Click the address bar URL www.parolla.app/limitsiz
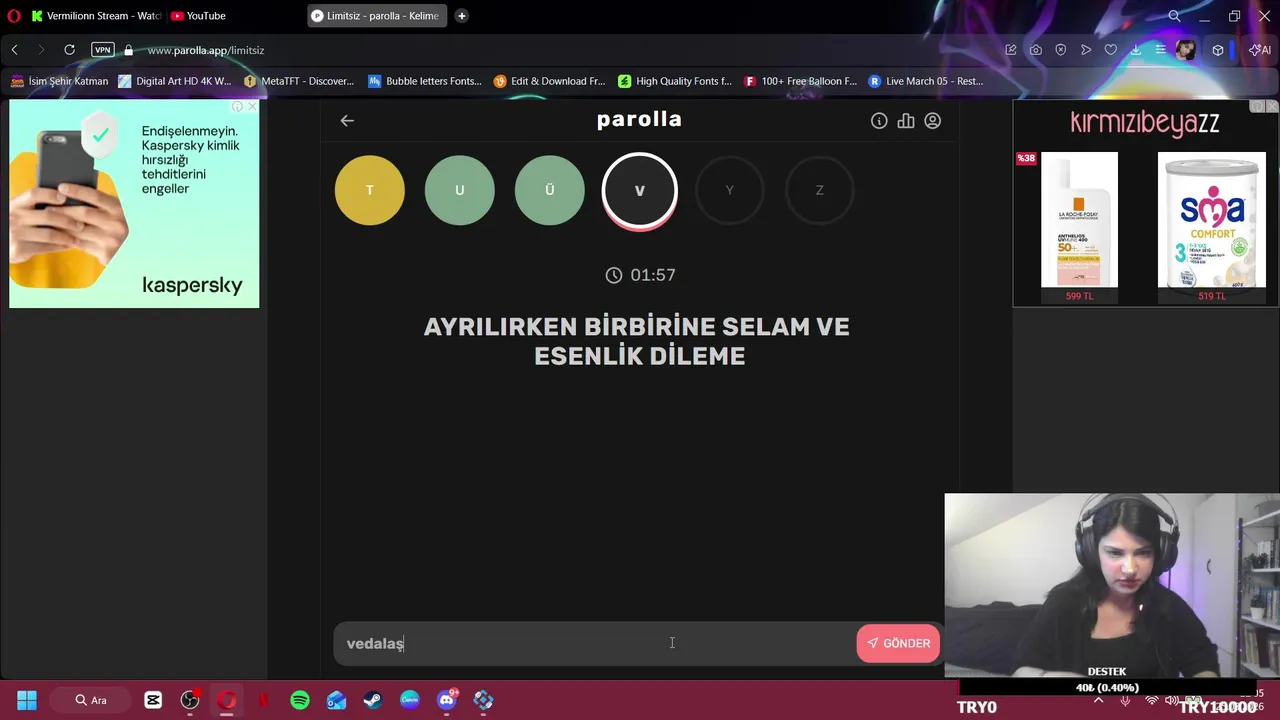This screenshot has height=720, width=1280. [206, 50]
